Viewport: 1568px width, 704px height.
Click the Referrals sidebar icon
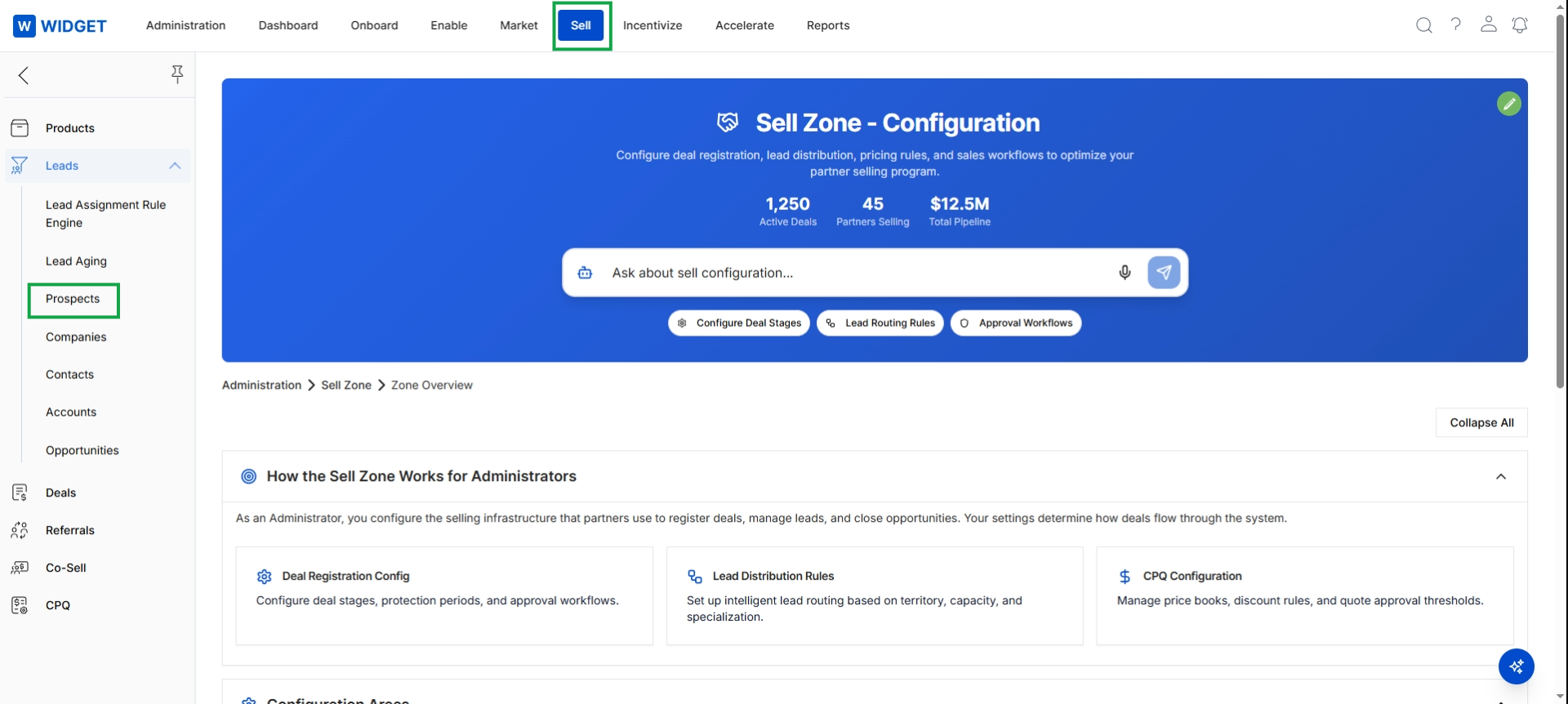20,530
